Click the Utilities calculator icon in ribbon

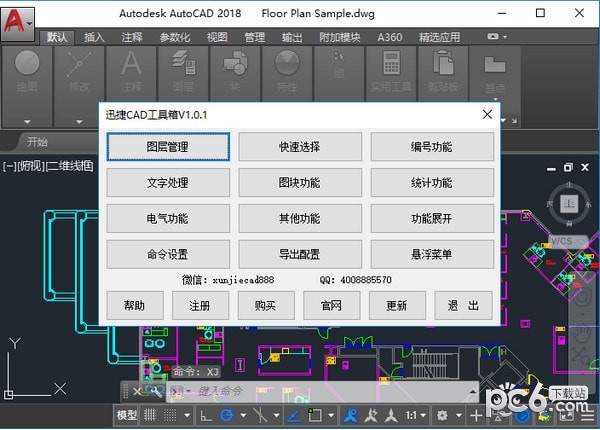point(391,64)
